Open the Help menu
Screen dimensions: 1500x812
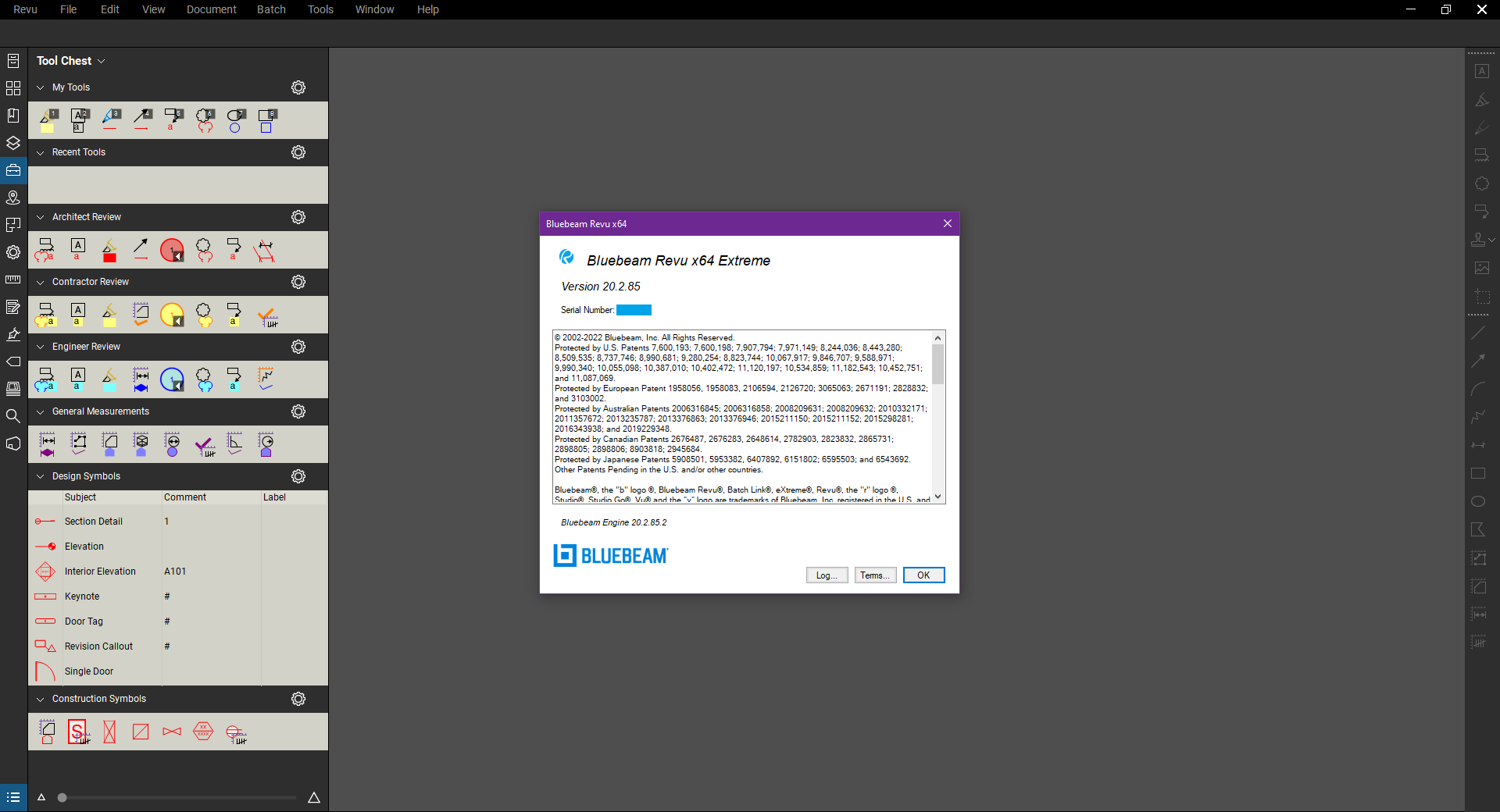click(427, 9)
